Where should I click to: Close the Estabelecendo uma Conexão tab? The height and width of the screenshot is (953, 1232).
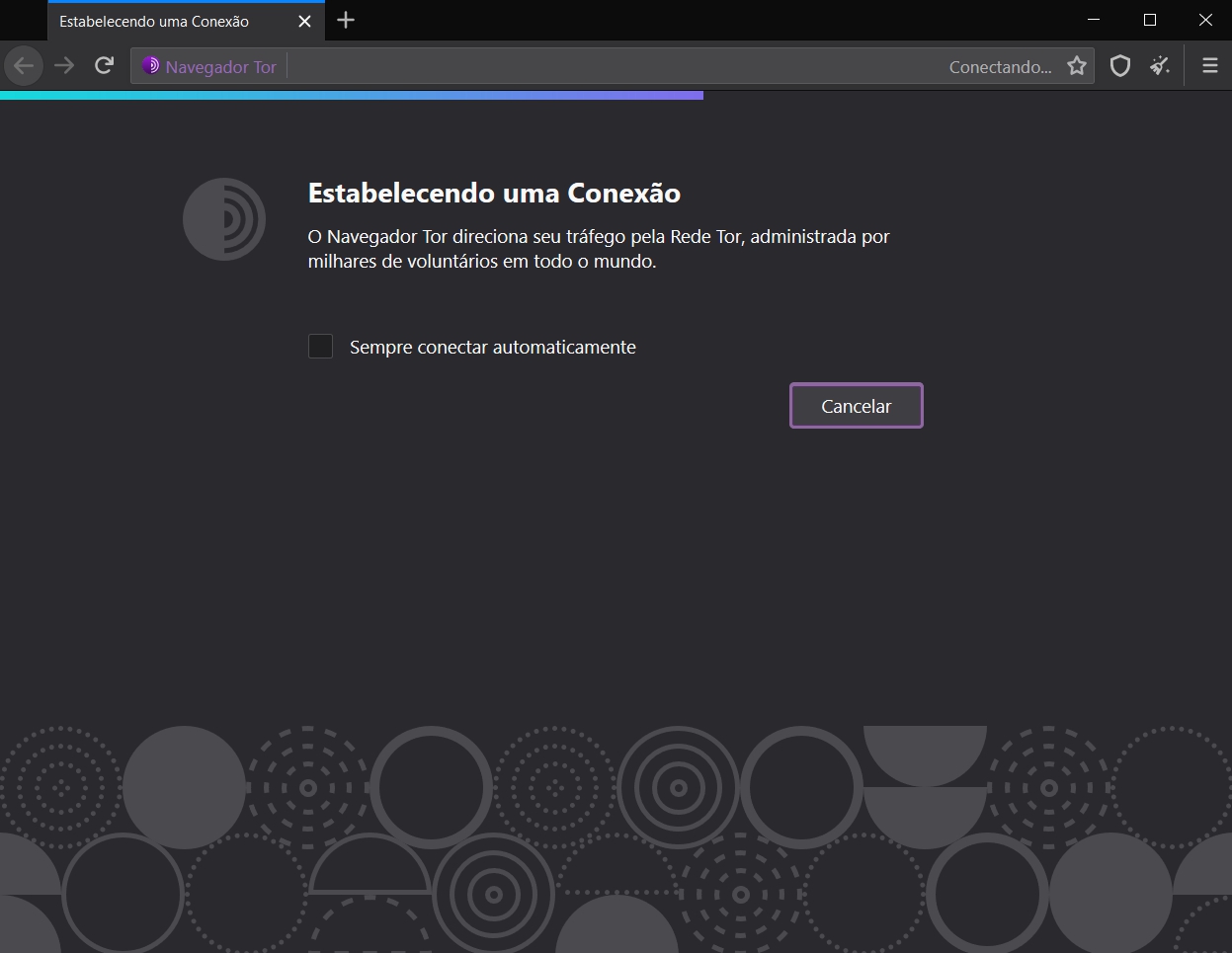[304, 21]
